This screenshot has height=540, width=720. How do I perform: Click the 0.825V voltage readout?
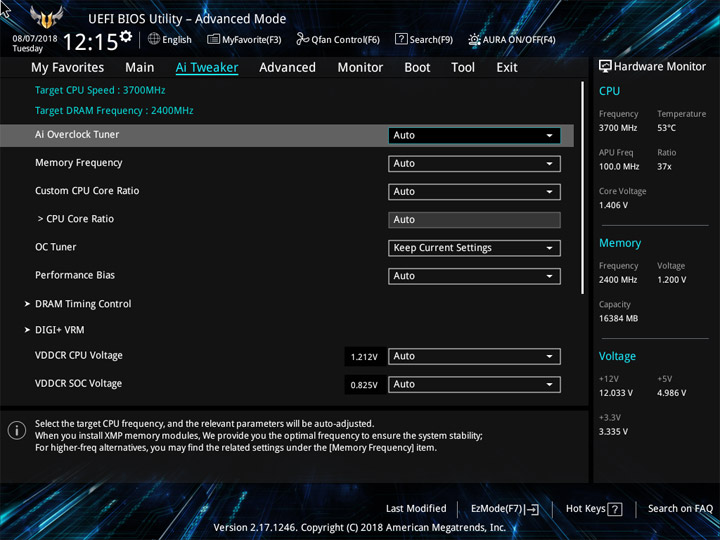point(365,385)
